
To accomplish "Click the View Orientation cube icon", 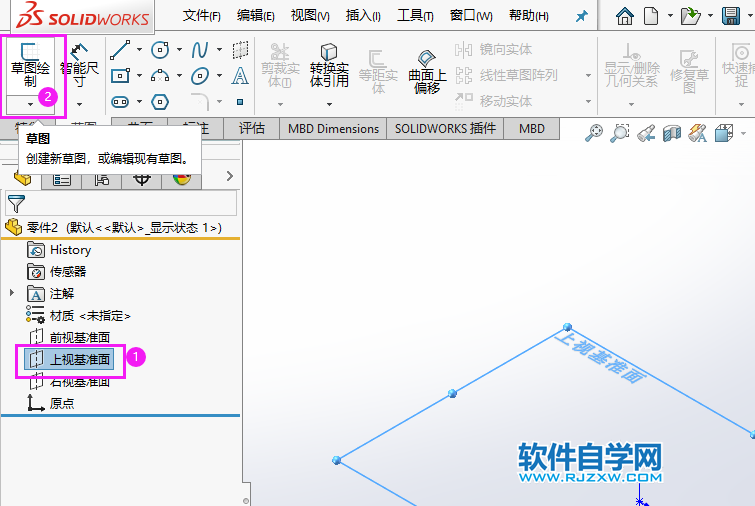I will point(724,133).
